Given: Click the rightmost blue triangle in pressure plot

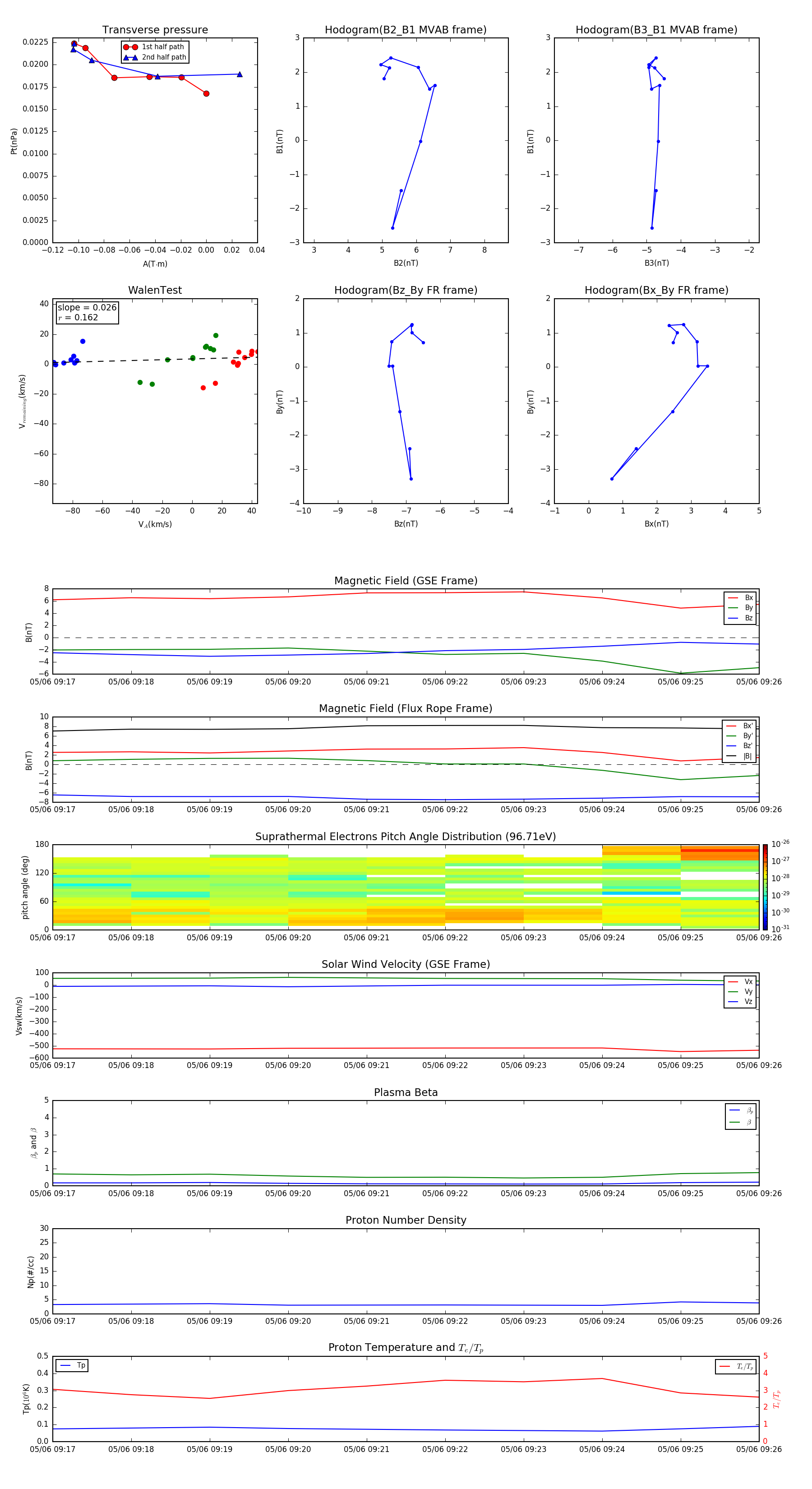Looking at the screenshot, I should tap(239, 74).
